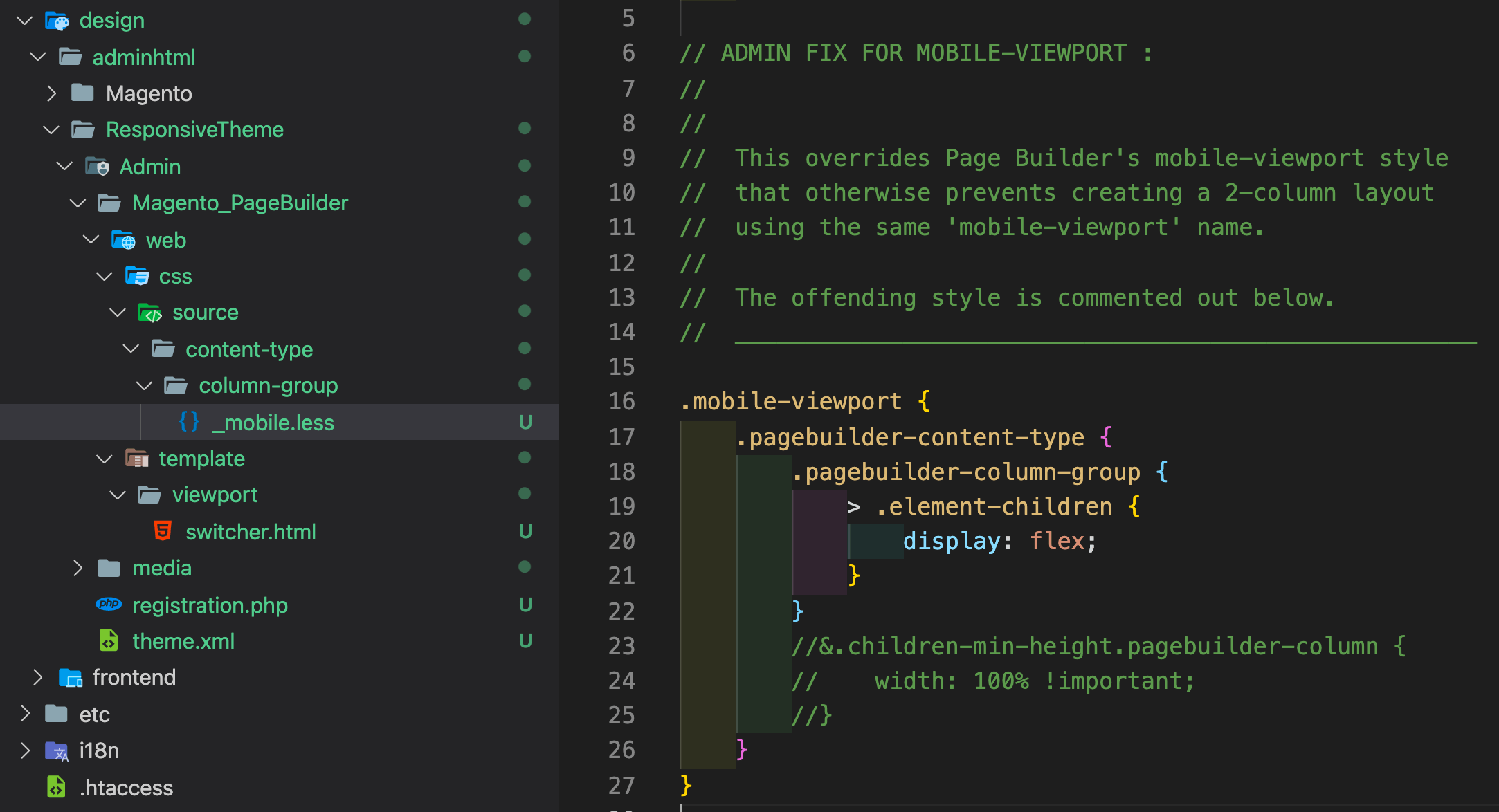Collapse the template folder chevron
The image size is (1499, 812).
104,459
